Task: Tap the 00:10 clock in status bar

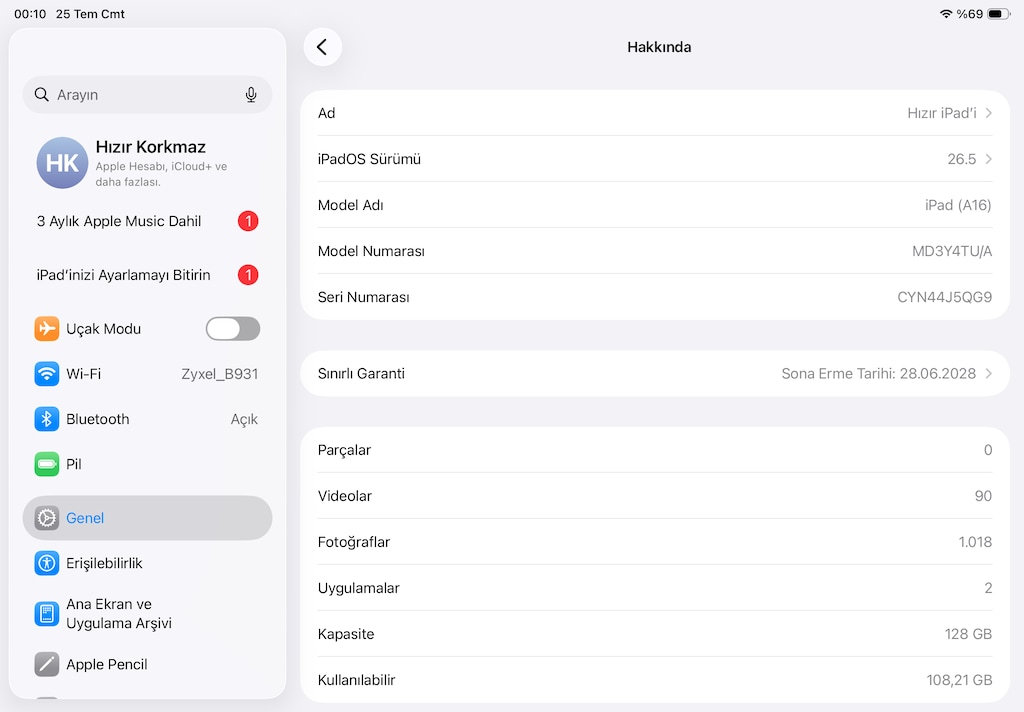Action: click(30, 14)
